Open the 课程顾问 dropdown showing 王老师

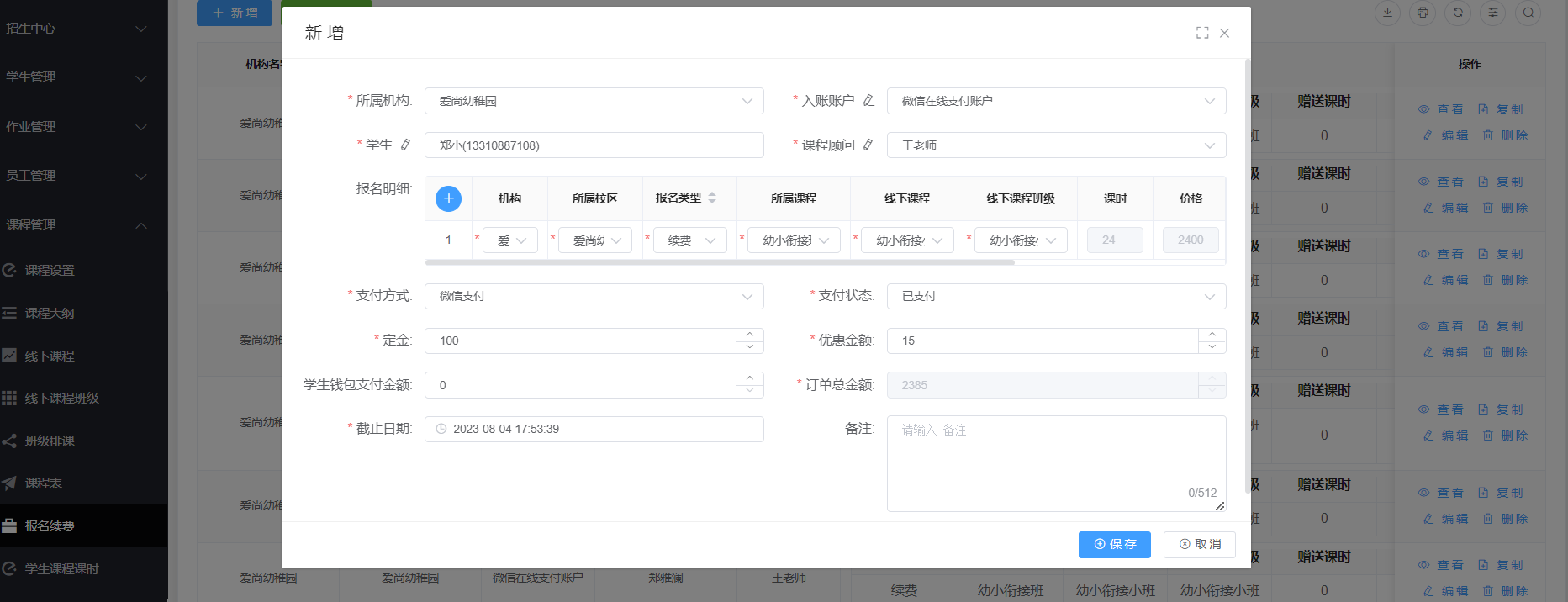(x=1057, y=145)
